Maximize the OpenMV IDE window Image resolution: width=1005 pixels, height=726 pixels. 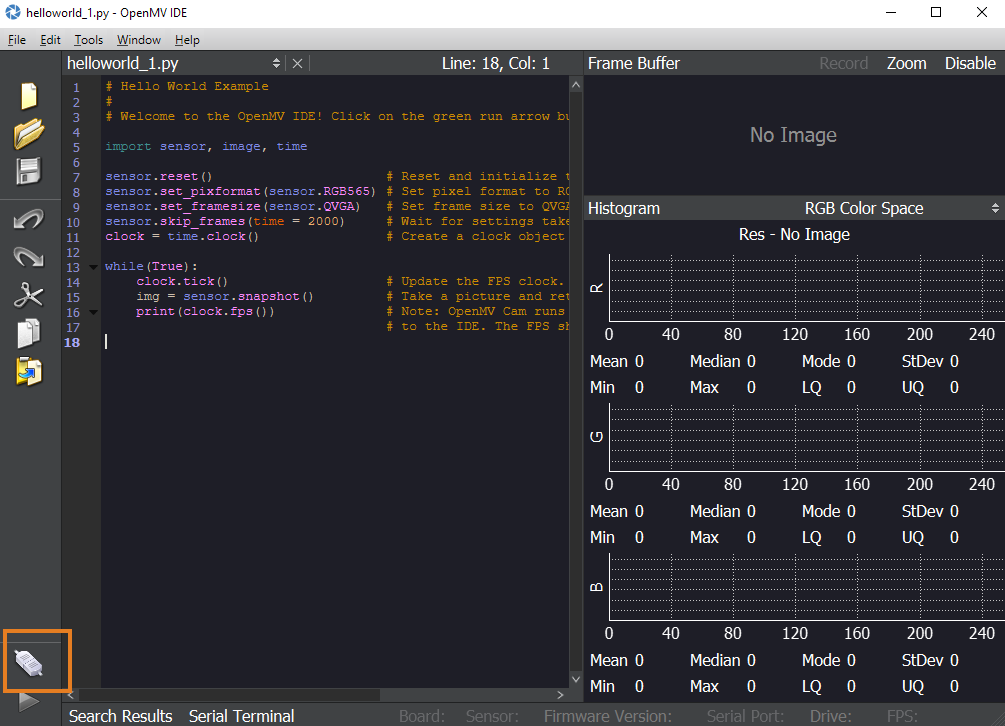coord(936,12)
